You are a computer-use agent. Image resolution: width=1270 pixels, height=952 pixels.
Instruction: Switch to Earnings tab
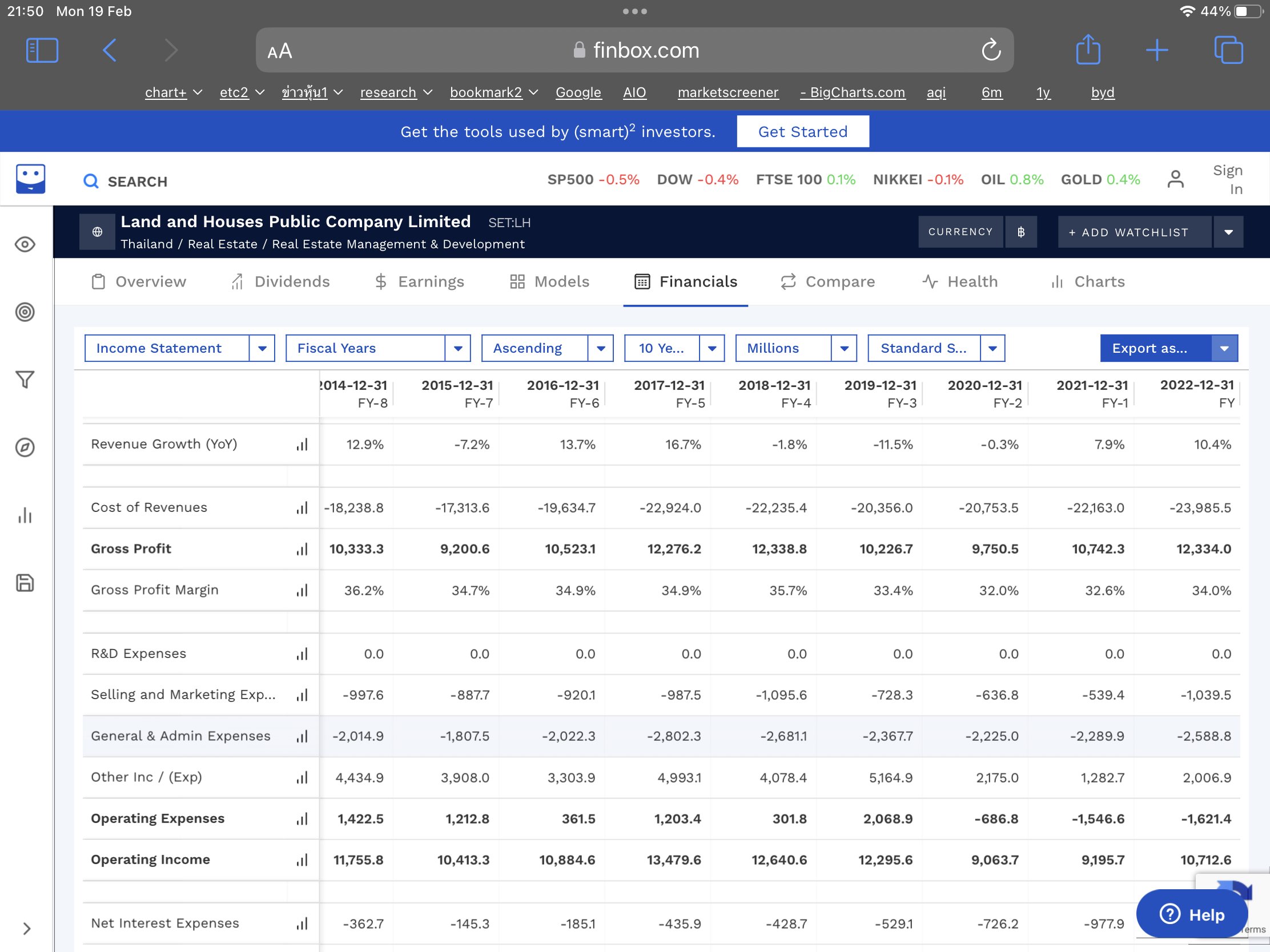coord(419,282)
